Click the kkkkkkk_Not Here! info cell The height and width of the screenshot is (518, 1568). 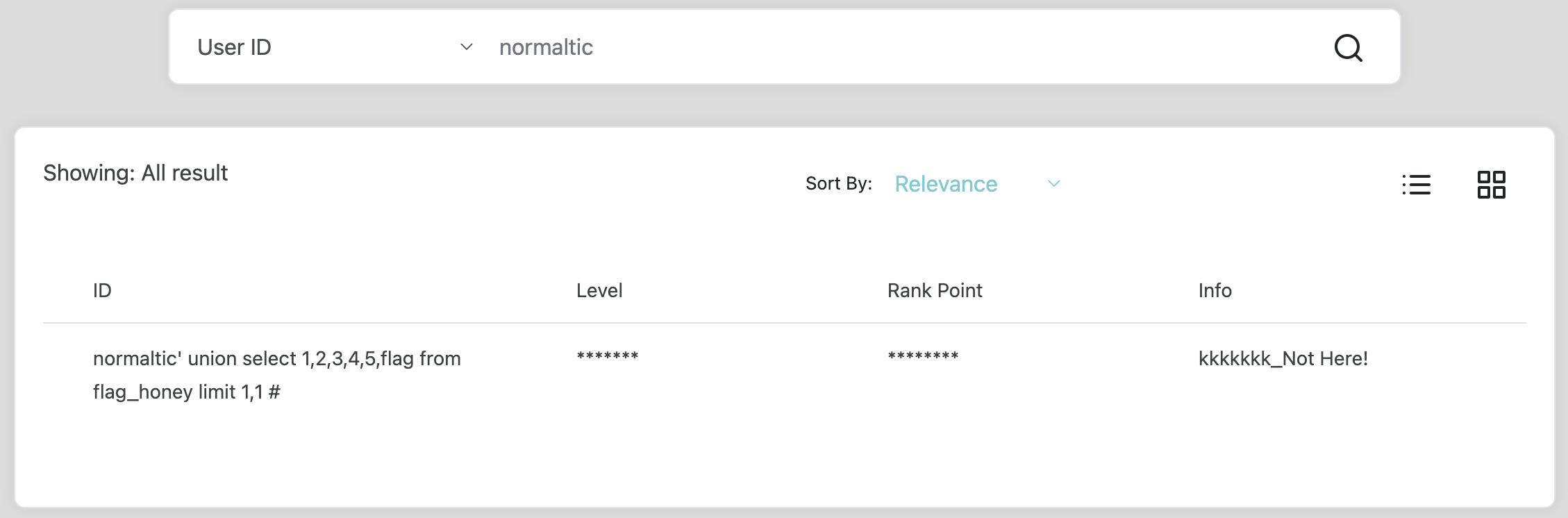pyautogui.click(x=1283, y=358)
